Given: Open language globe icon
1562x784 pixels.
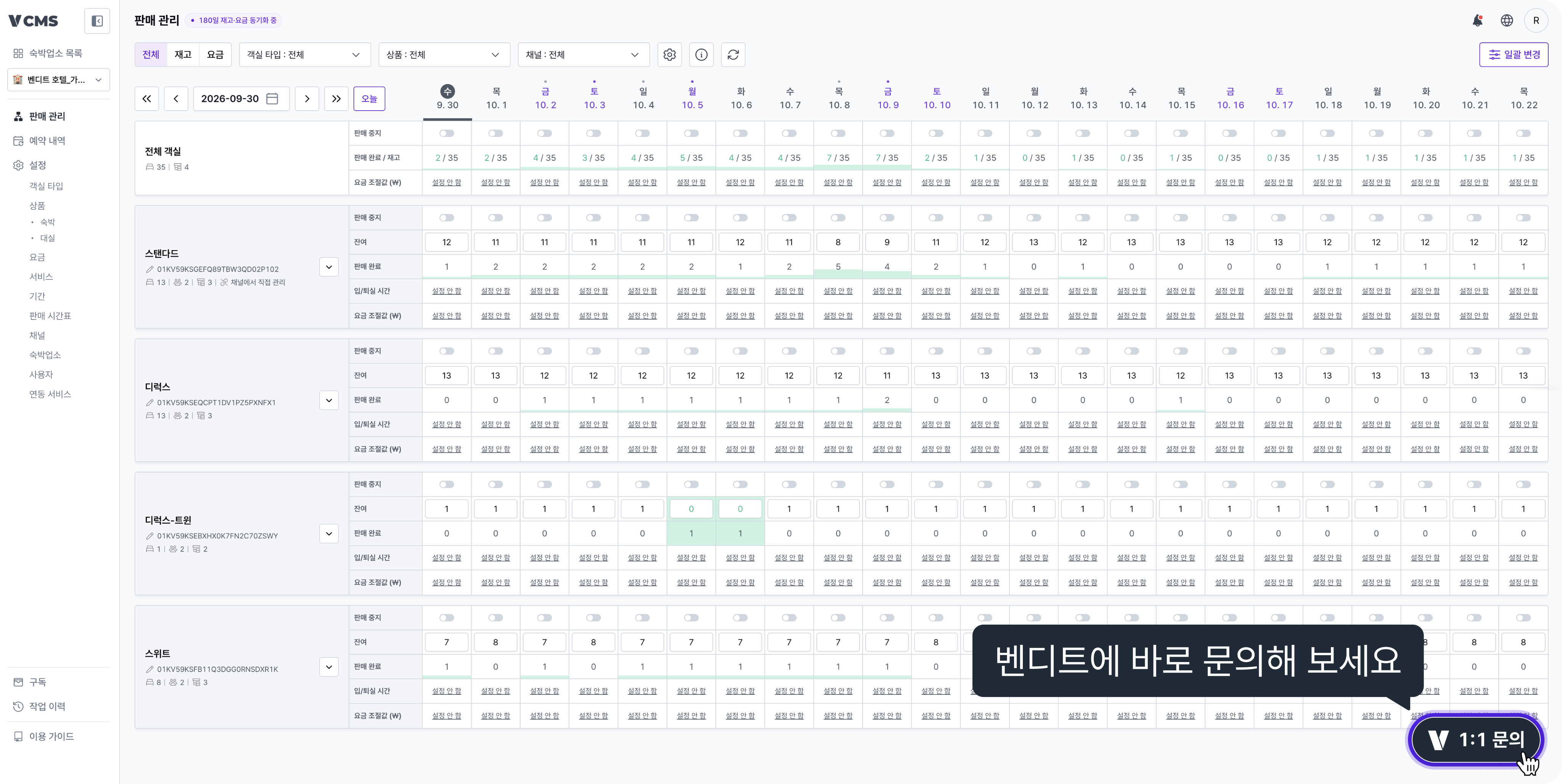Looking at the screenshot, I should tap(1507, 21).
